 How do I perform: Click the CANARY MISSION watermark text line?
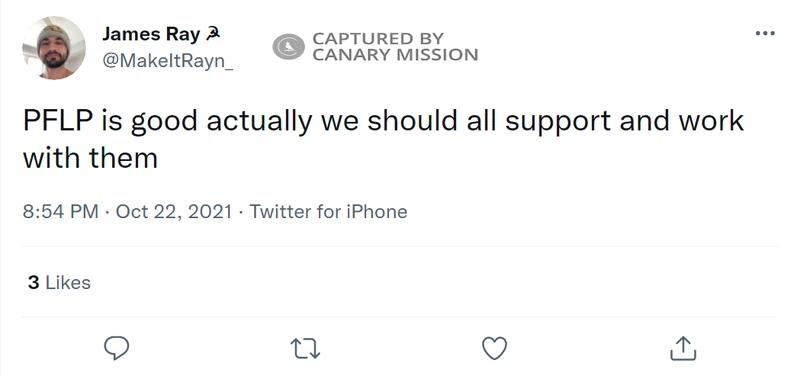point(395,55)
